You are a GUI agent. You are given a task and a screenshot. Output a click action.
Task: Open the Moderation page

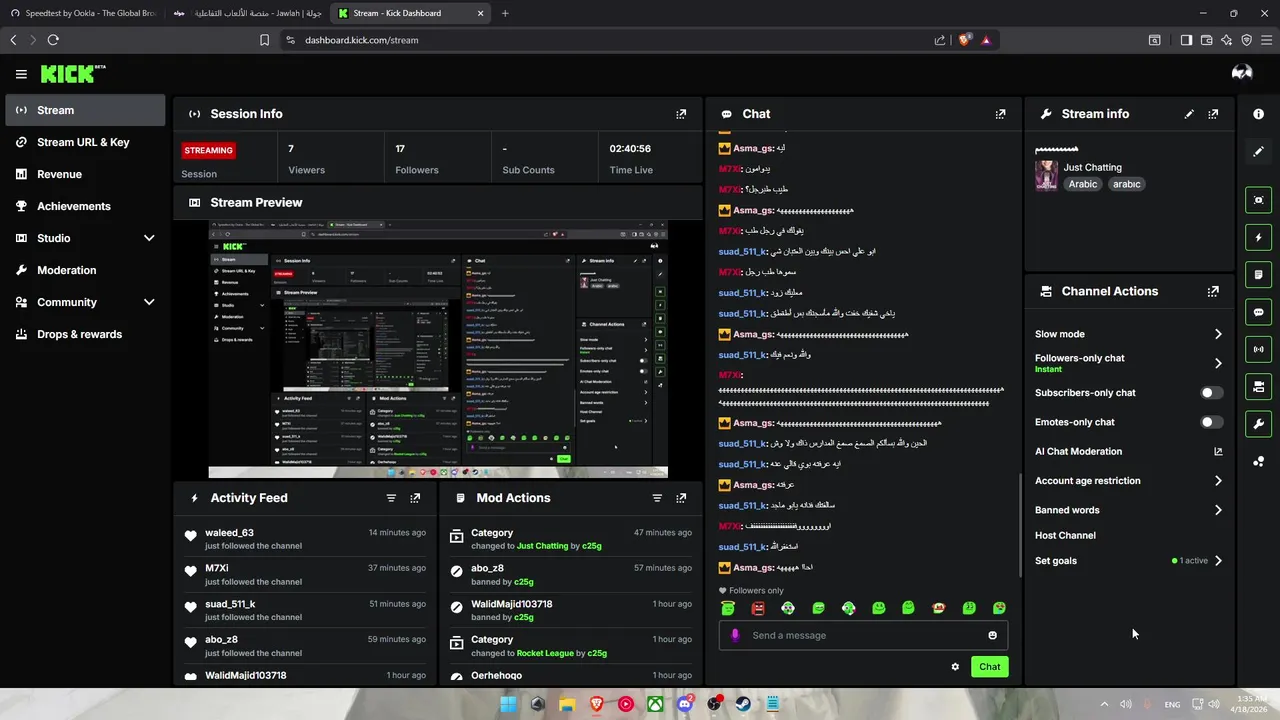coord(85,270)
